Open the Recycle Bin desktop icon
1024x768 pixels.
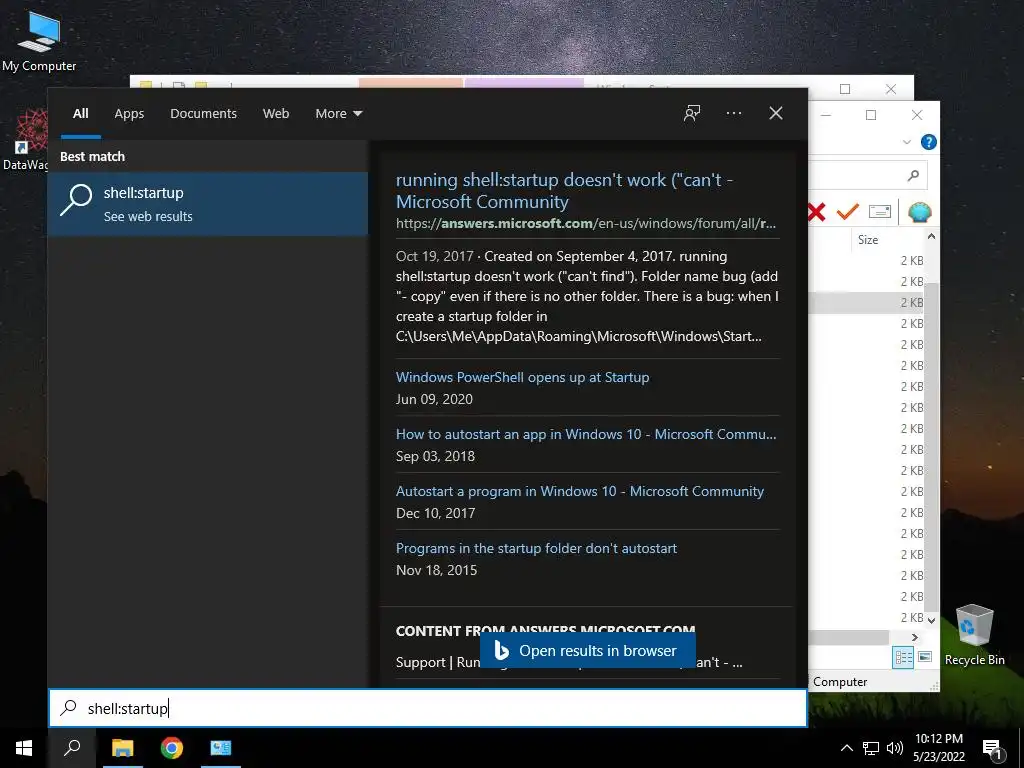pyautogui.click(x=974, y=635)
